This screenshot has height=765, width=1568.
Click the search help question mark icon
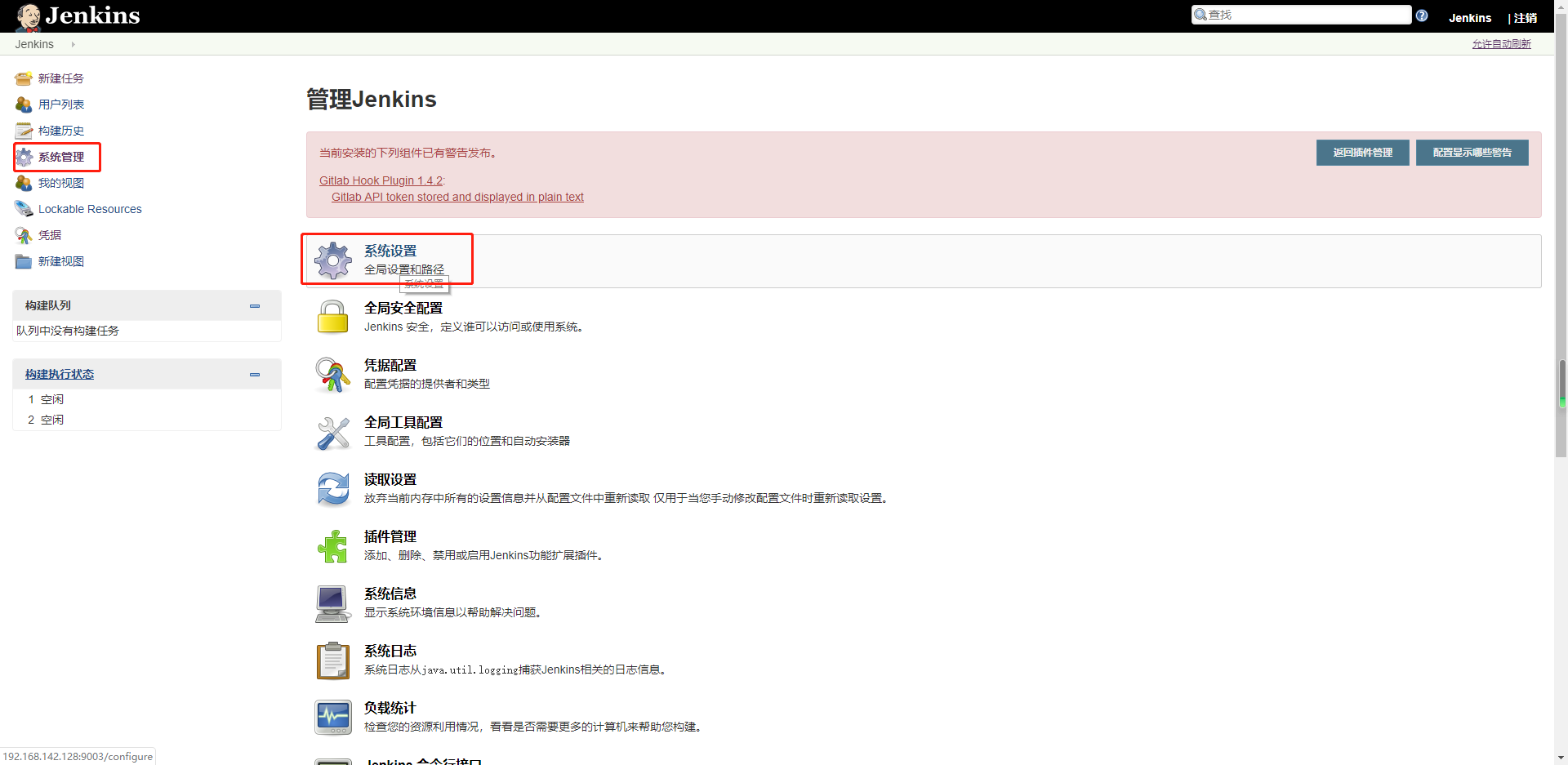1422,16
